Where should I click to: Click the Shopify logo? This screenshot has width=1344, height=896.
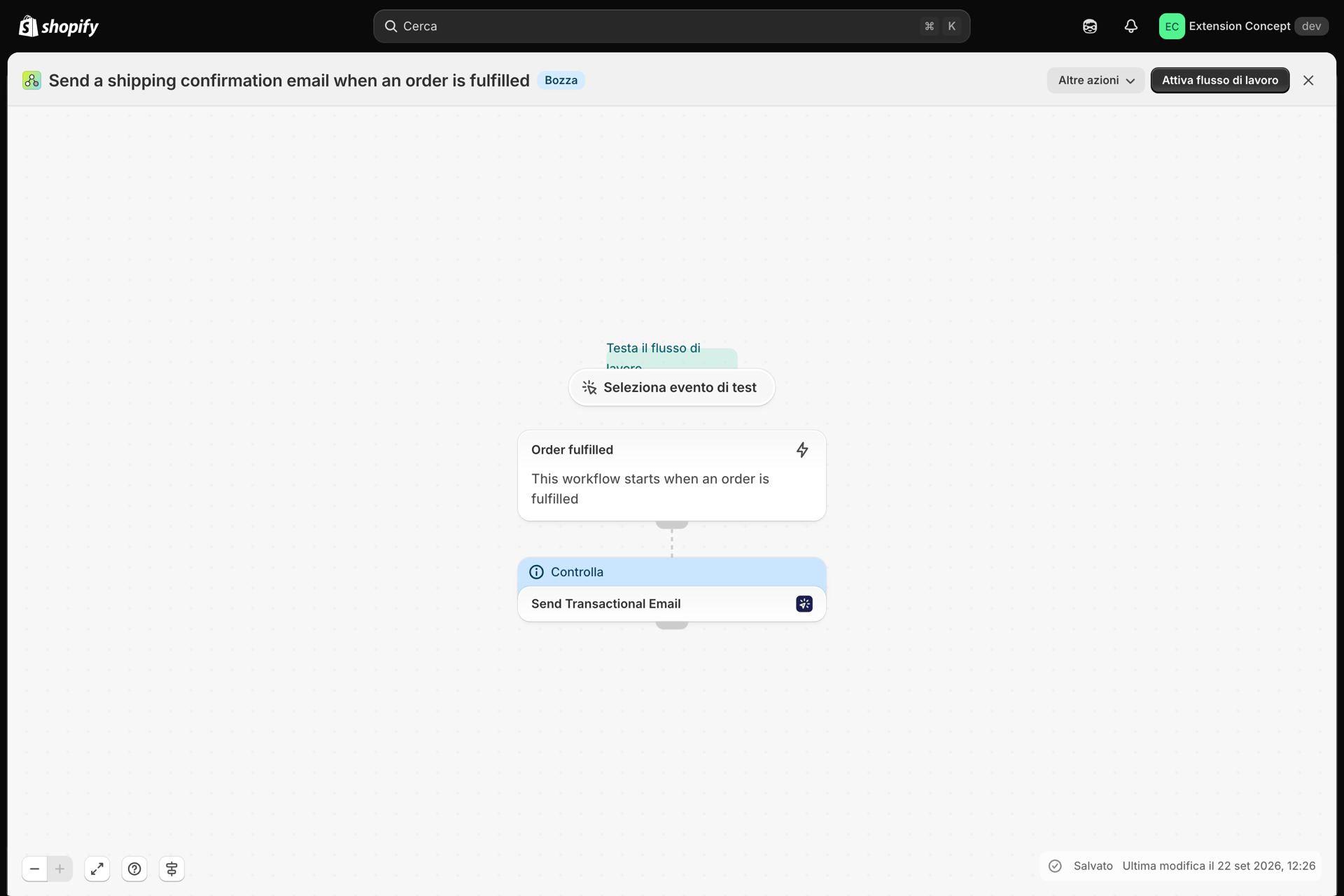click(59, 26)
